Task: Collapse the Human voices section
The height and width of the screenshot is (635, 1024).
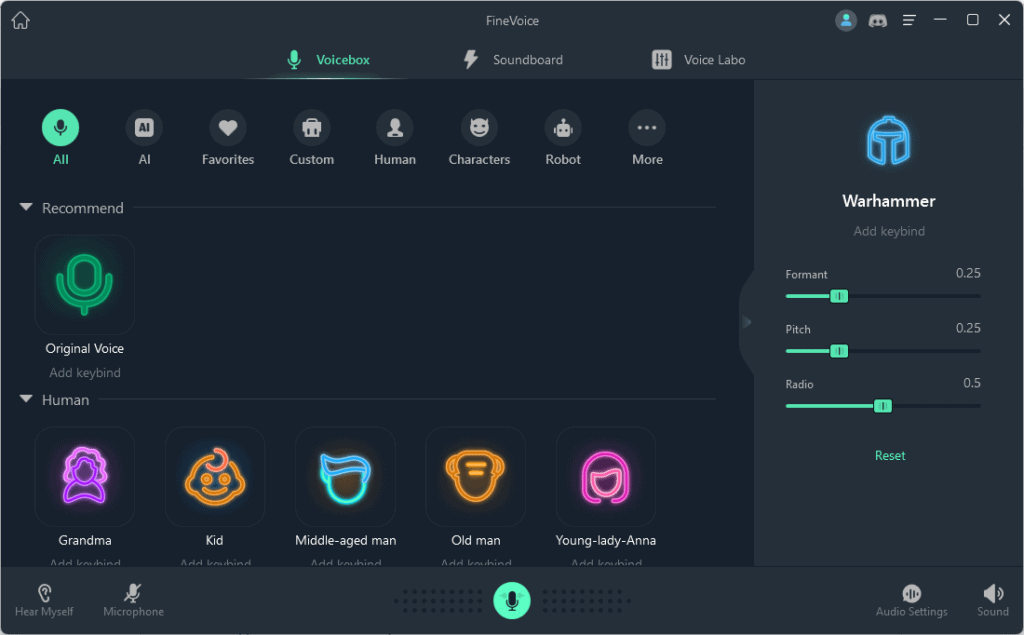Action: tap(25, 399)
